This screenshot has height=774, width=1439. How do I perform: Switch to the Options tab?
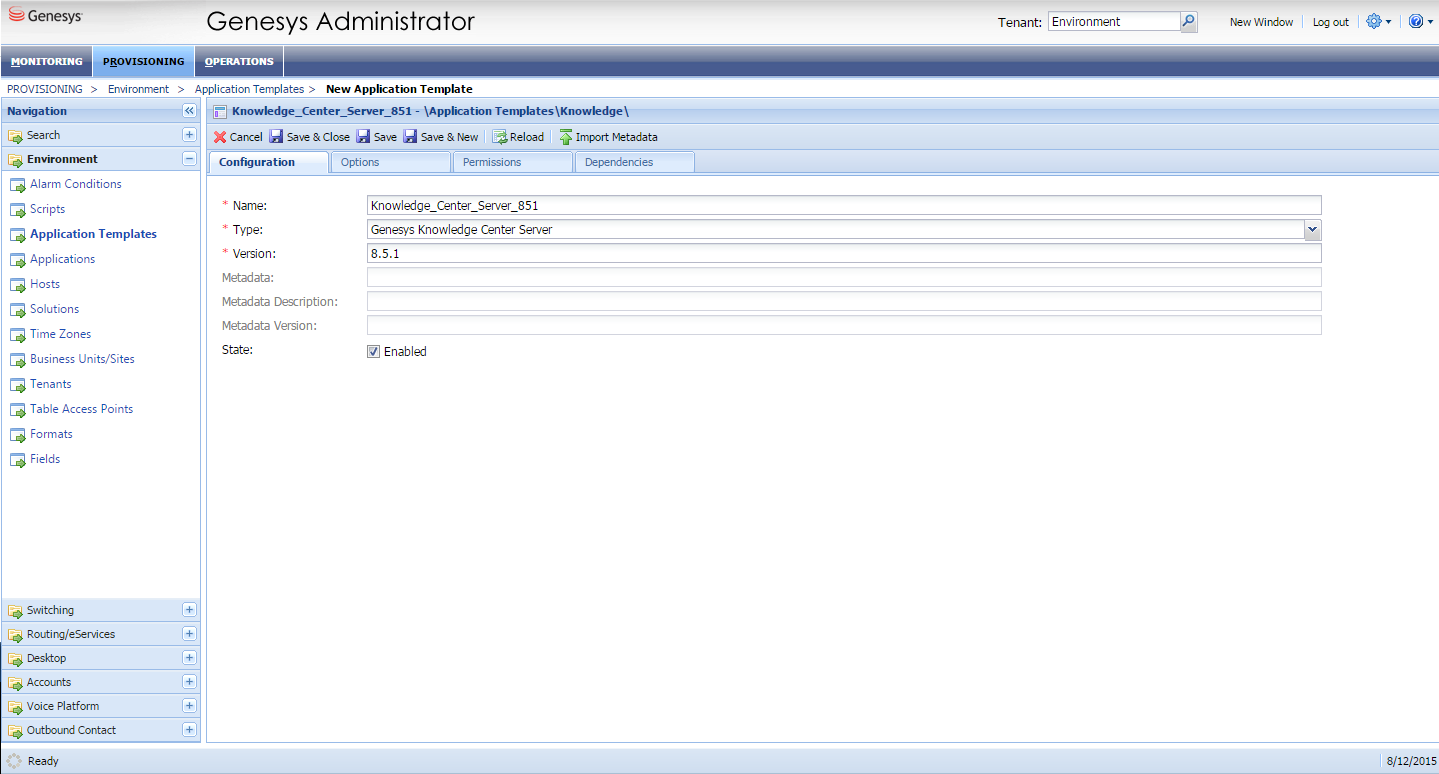pyautogui.click(x=390, y=162)
